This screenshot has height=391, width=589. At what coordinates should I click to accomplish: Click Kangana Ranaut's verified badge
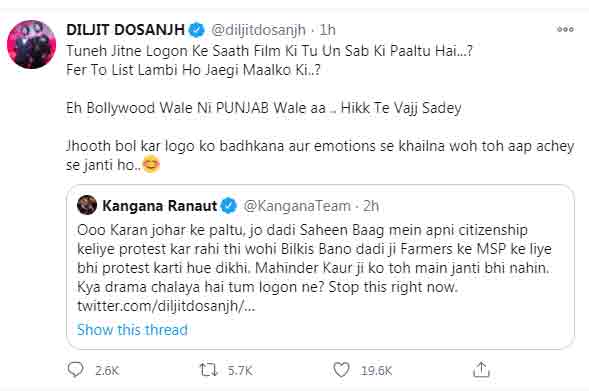pos(228,206)
